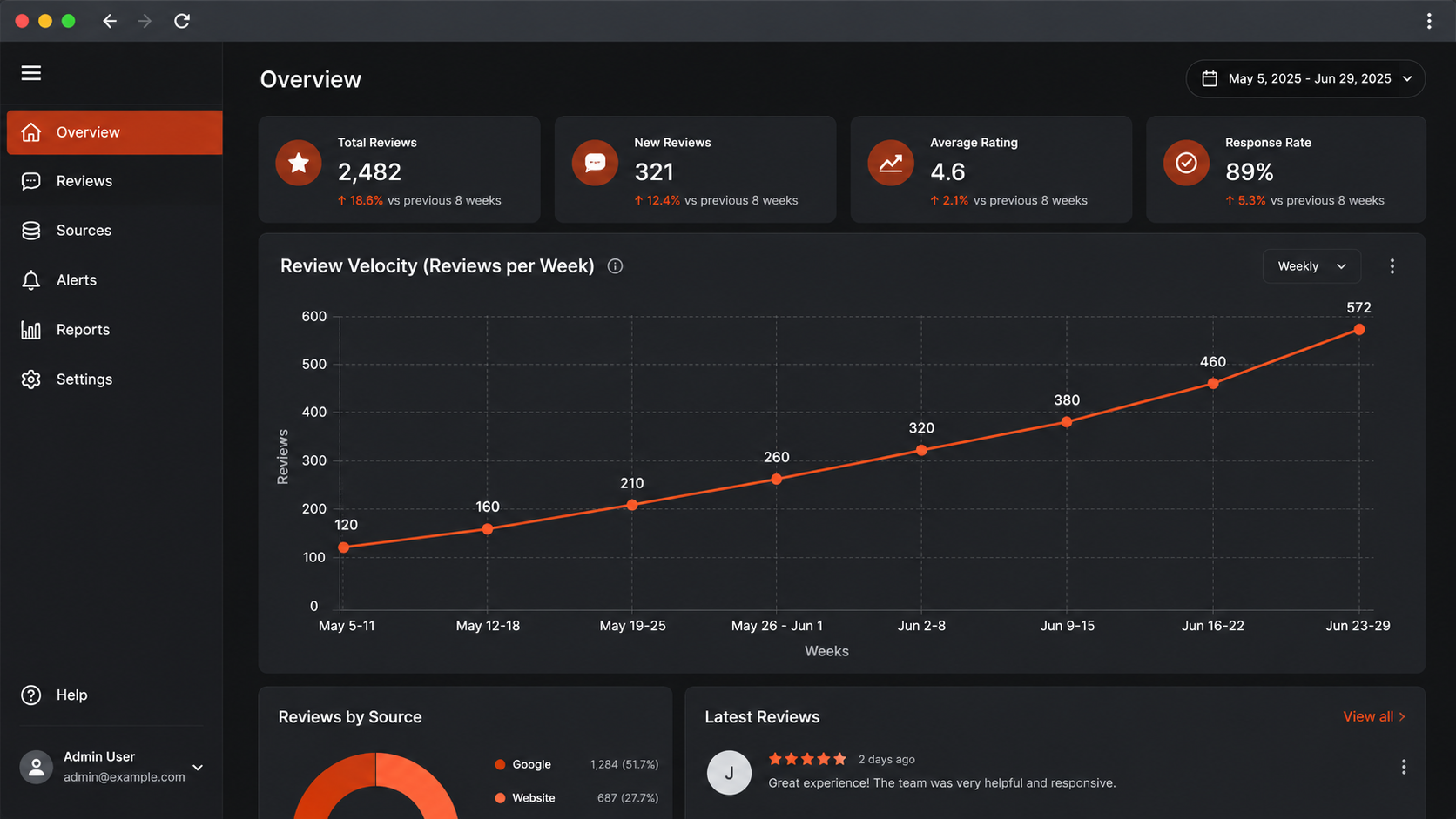Open the date range picker dropdown
This screenshot has height=819, width=1456.
coord(1305,78)
